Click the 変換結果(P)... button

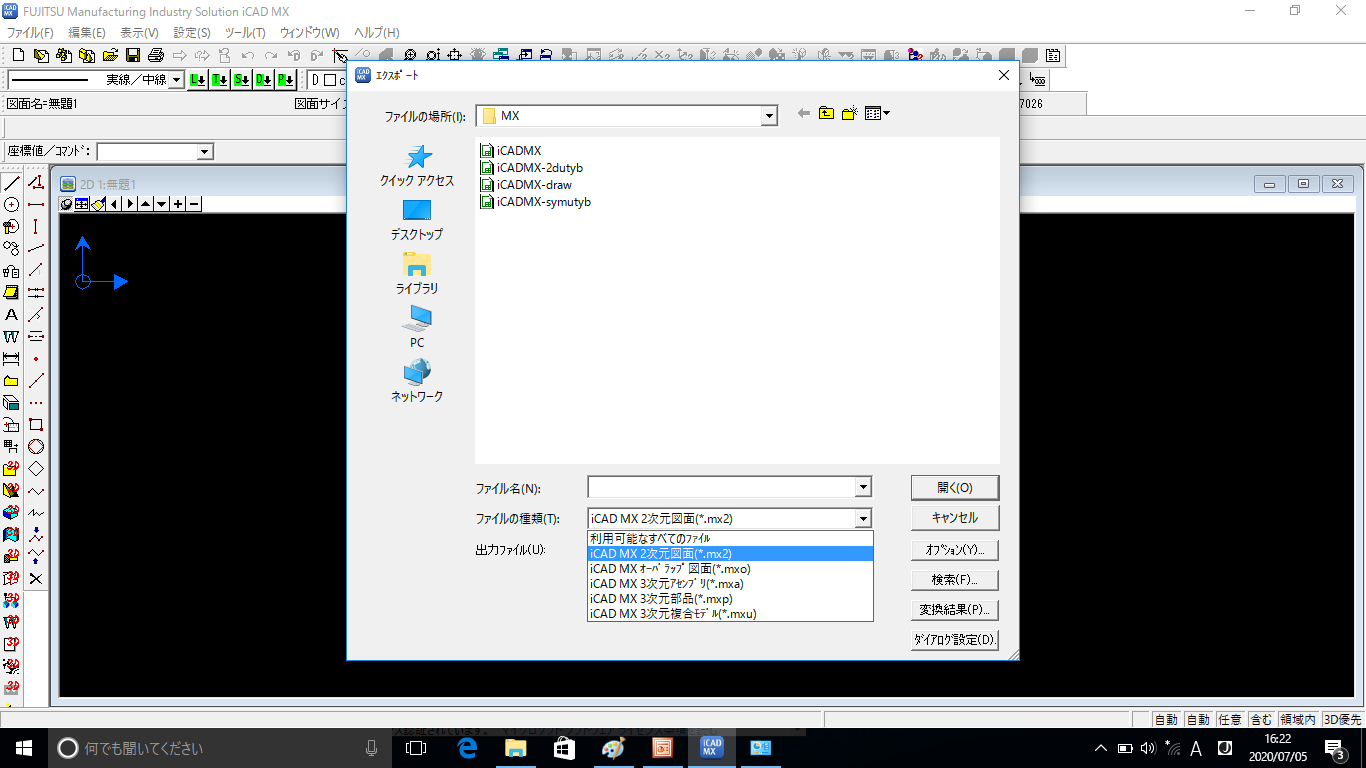955,609
